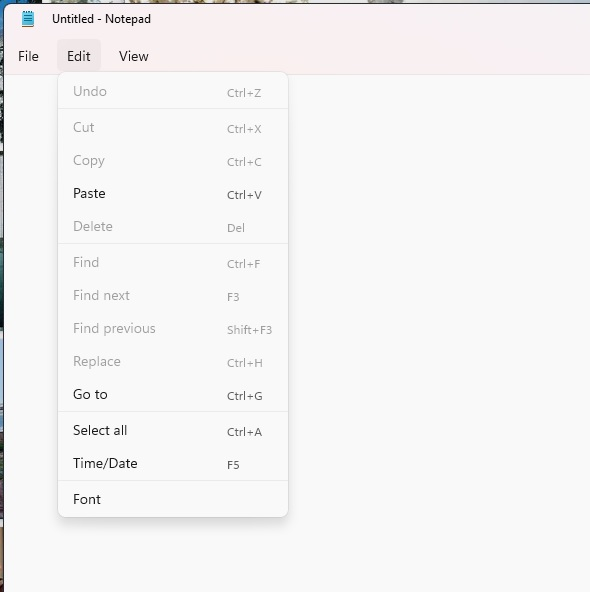Choose Find from the dropdown
The width and height of the screenshot is (590, 592).
tap(173, 263)
